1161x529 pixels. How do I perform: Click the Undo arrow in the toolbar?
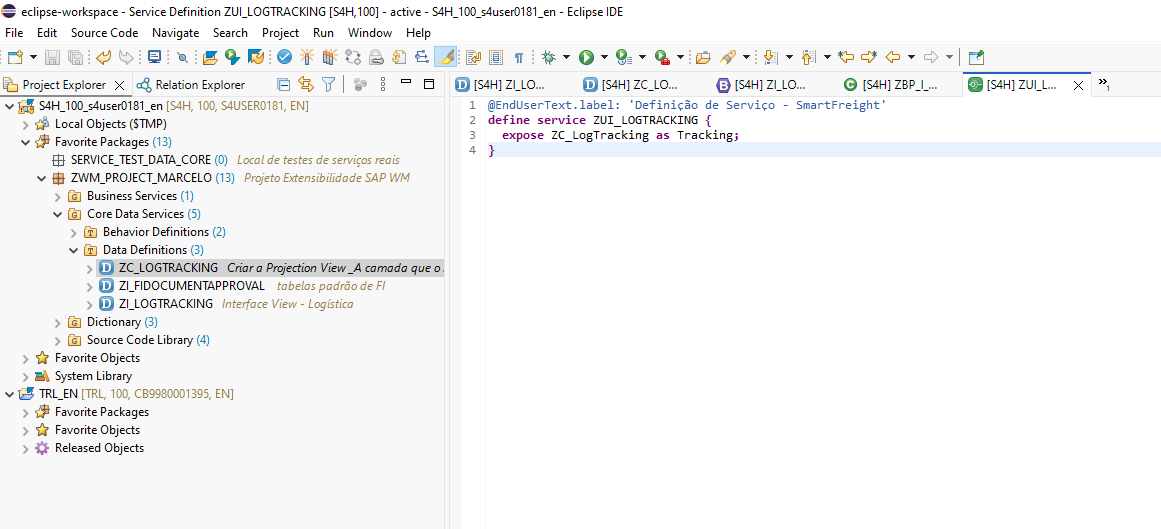103,57
